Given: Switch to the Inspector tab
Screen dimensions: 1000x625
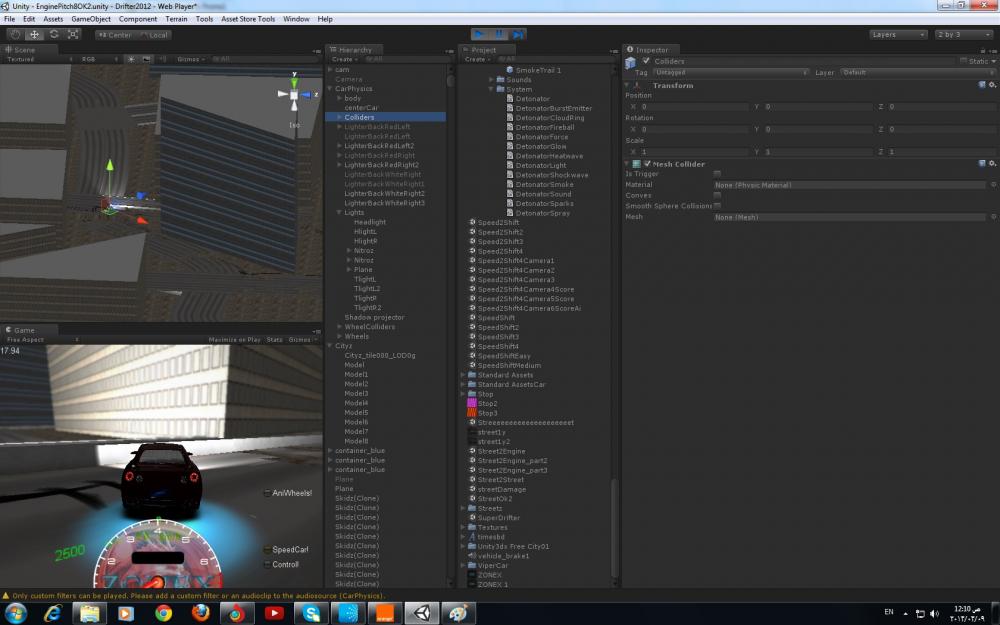Looking at the screenshot, I should (651, 49).
